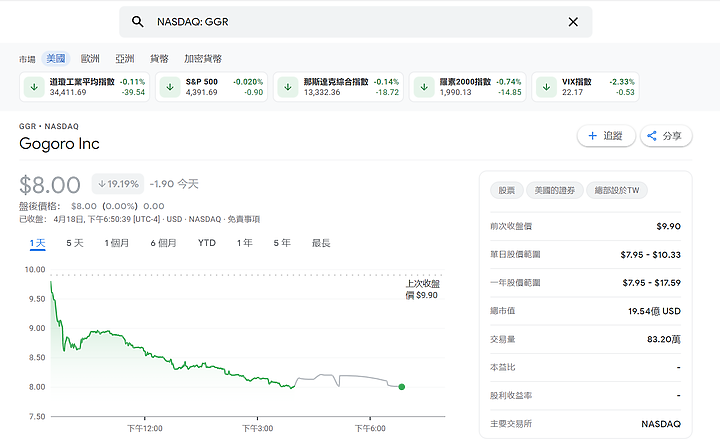Click the $8.00 current price

click(x=50, y=185)
